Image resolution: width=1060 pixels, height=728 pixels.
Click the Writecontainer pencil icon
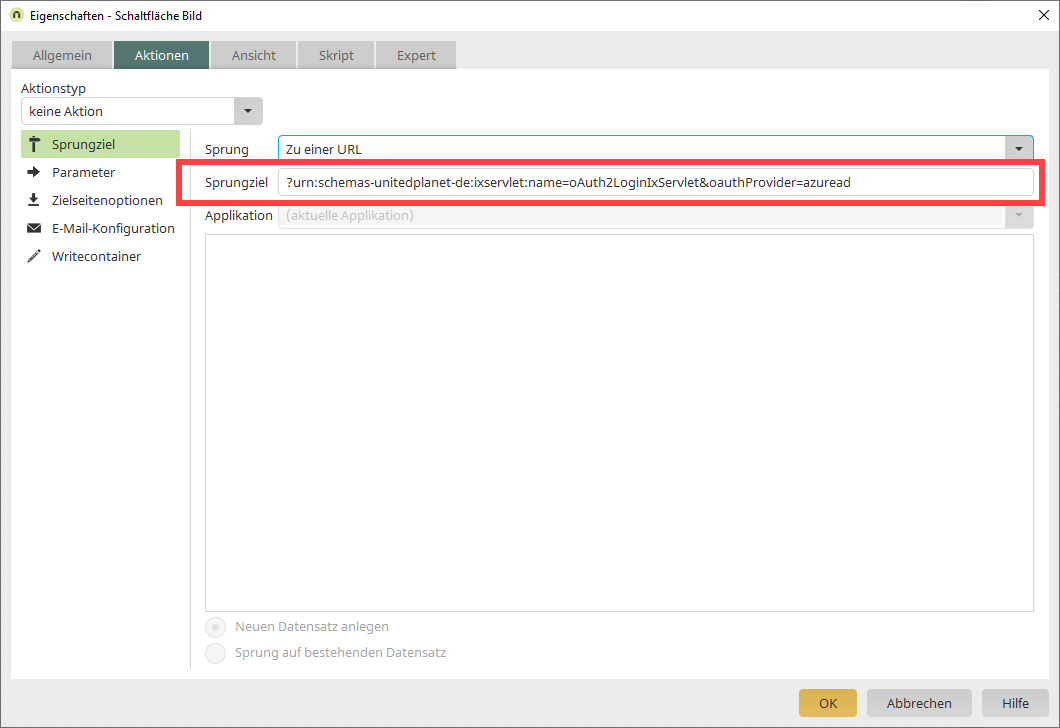(x=34, y=256)
